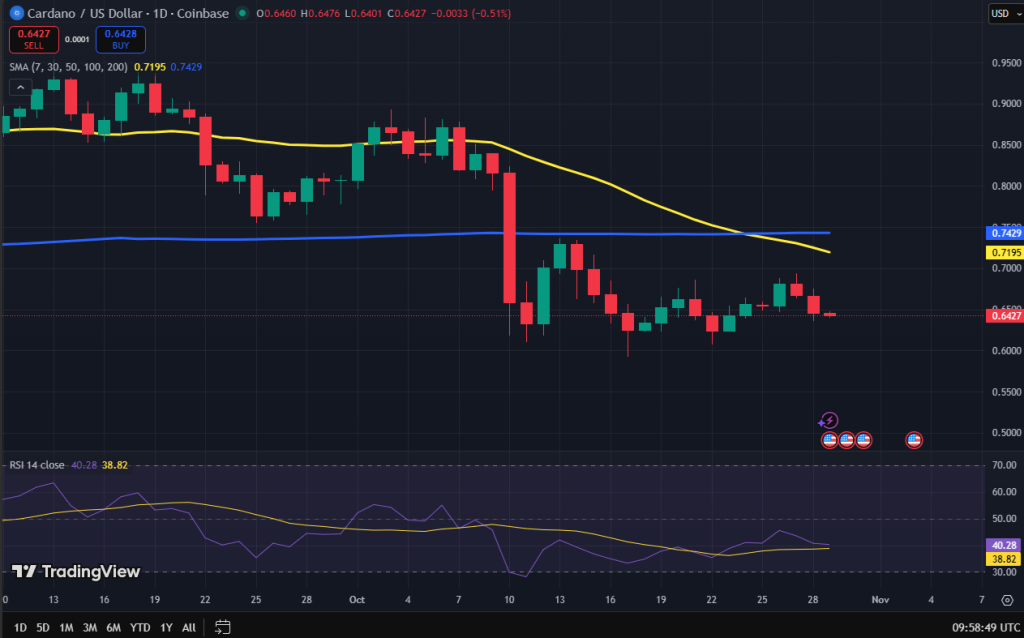Image resolution: width=1024 pixels, height=638 pixels.
Task: Click the 0.5000 price scale value
Action: tap(1005, 433)
